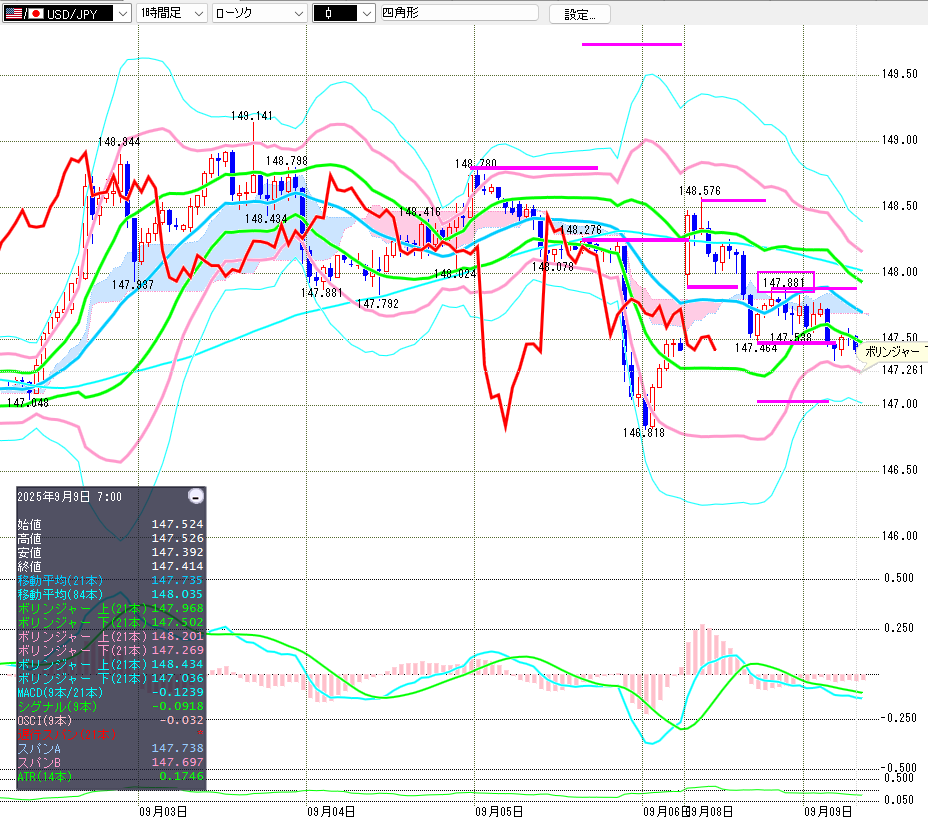
Task: Open the 1時間足 timeframe dropdown
Action: (x=172, y=14)
